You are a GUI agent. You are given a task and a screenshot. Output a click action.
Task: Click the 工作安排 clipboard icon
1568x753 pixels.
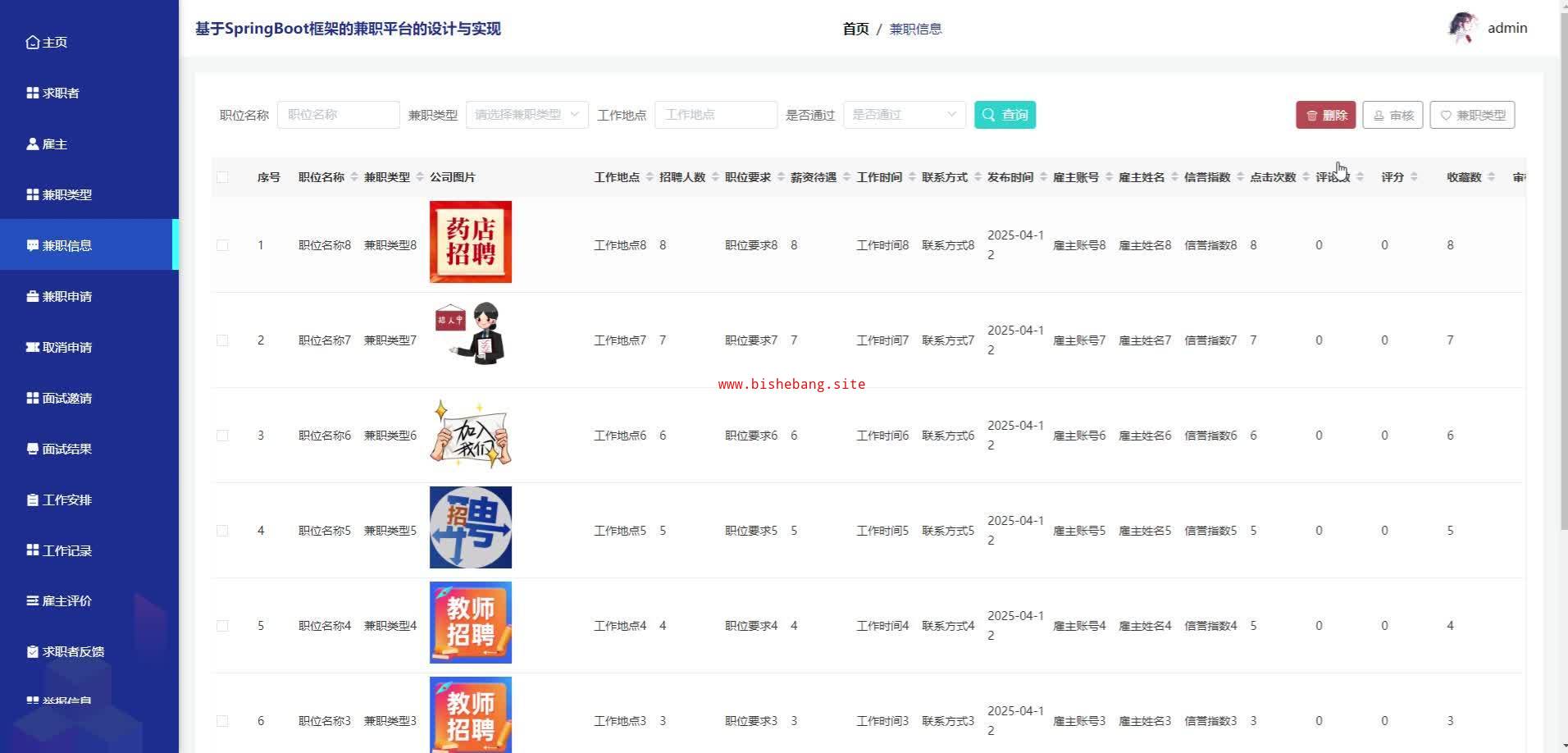point(33,500)
